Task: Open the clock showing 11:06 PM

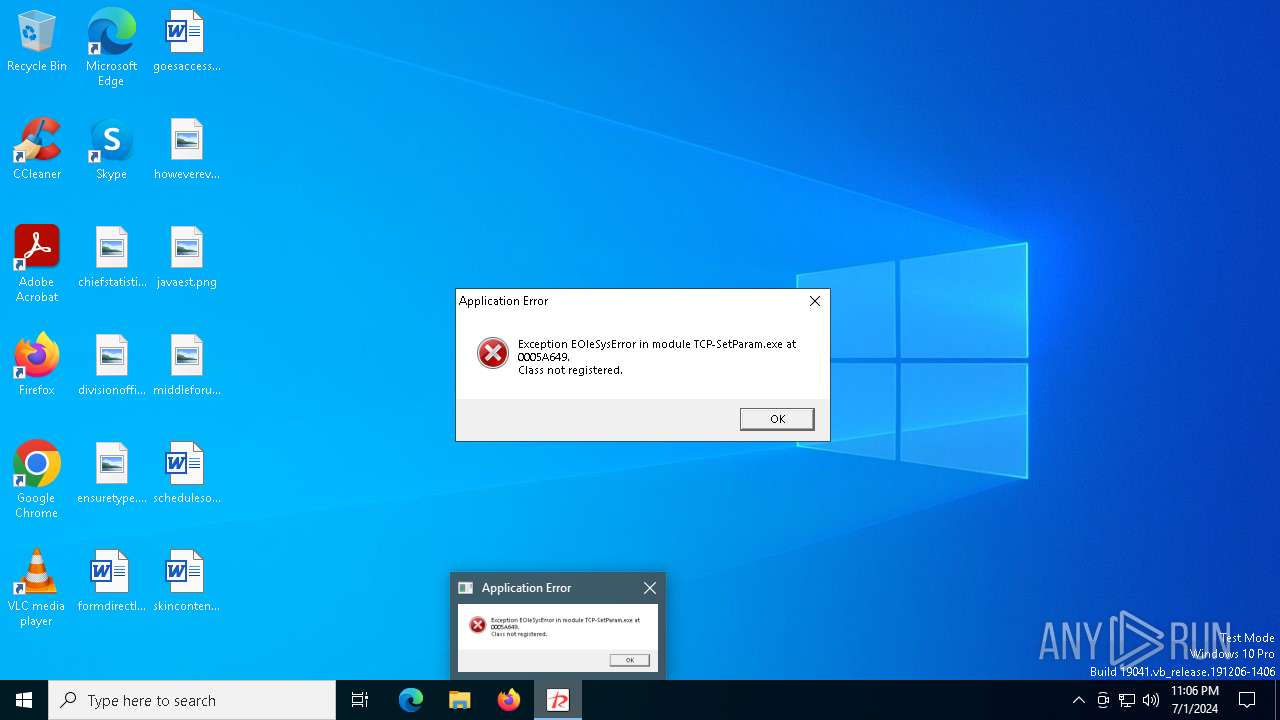Action: click(x=1195, y=700)
